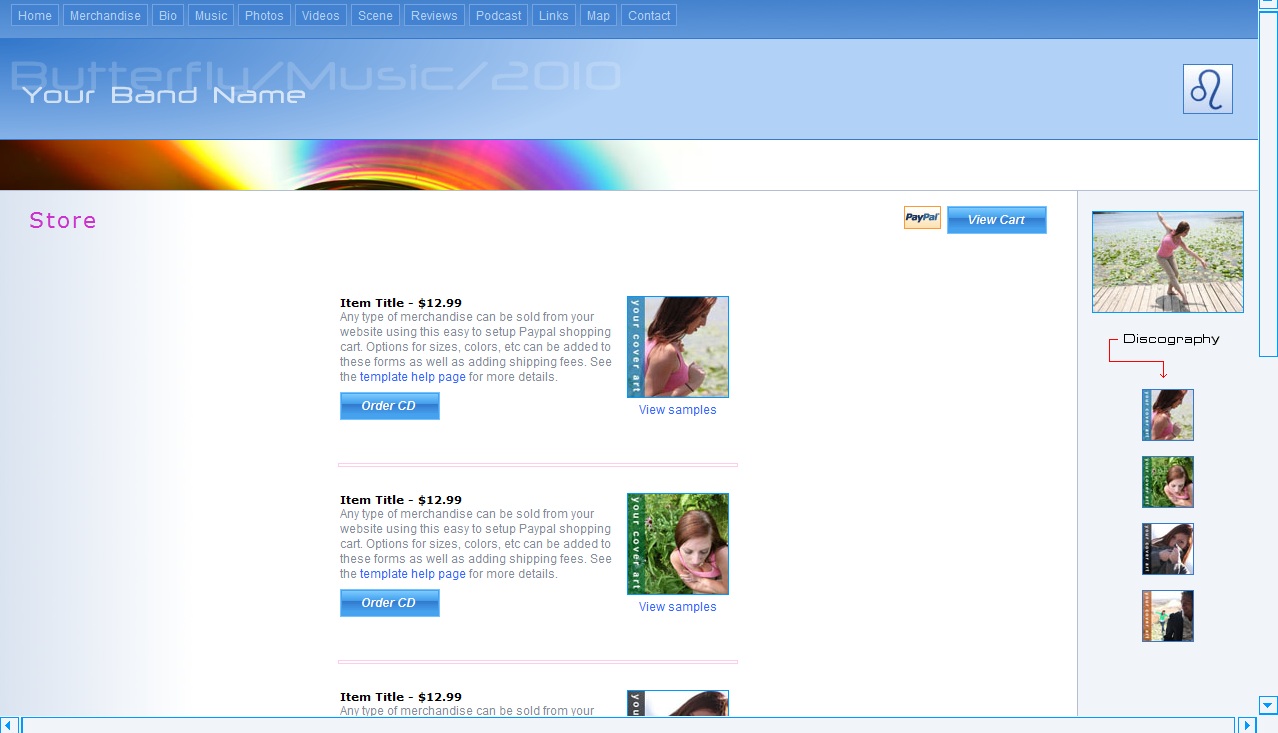The image size is (1278, 733).
Task: Click the first Item Title - $12.99 heading
Action: [x=401, y=303]
